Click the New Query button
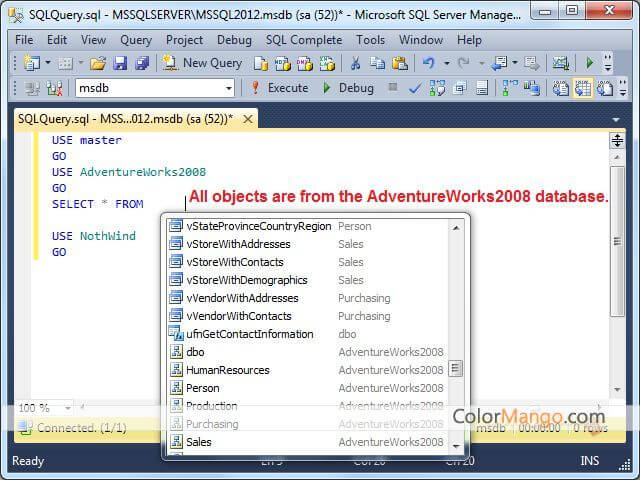The width and height of the screenshot is (640, 480). [x=202, y=63]
